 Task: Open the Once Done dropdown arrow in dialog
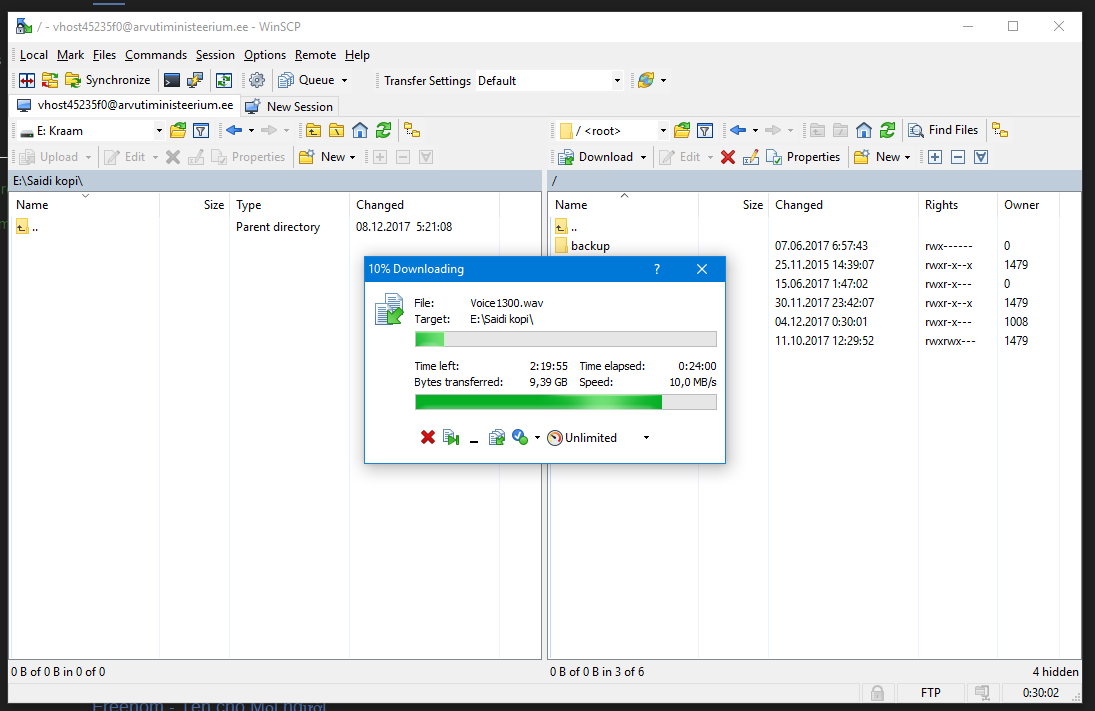[x=537, y=438]
